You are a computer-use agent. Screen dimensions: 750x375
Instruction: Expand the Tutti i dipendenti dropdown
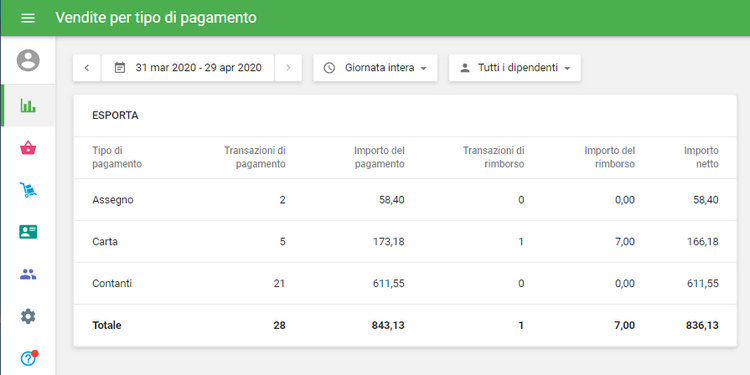tap(515, 68)
